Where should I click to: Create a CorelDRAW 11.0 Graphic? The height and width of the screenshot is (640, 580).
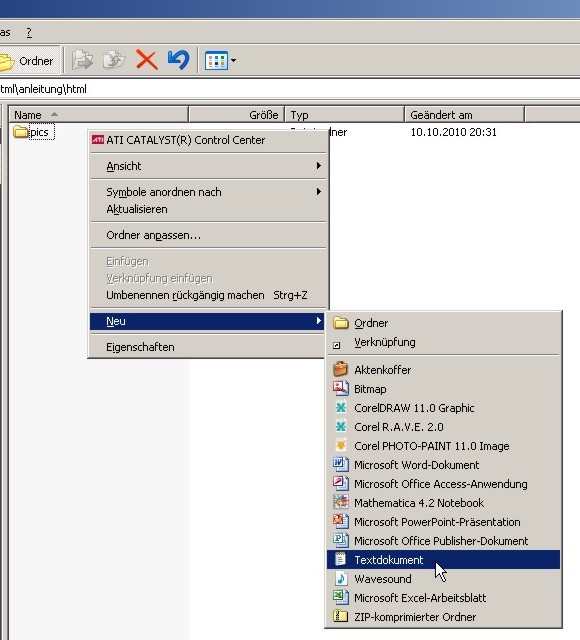click(x=443, y=408)
